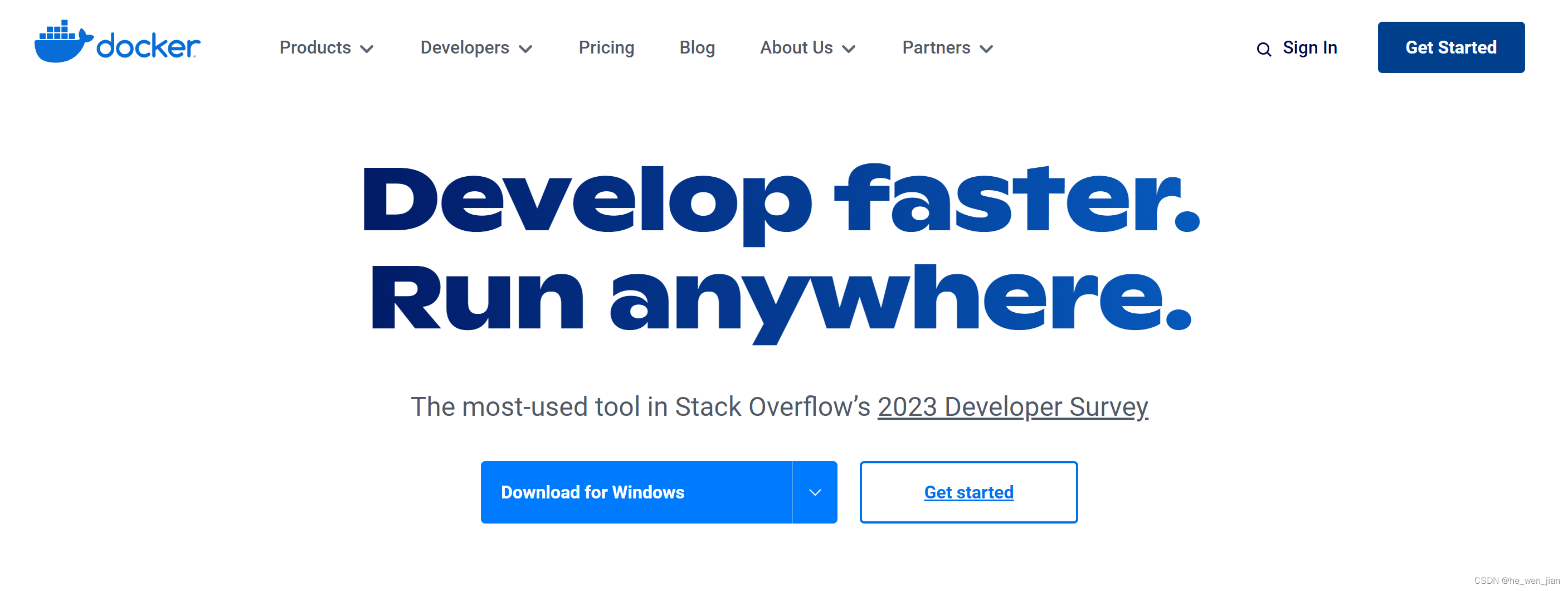Open the Blog page
Screen dimensions: 1568x591
pos(697,47)
